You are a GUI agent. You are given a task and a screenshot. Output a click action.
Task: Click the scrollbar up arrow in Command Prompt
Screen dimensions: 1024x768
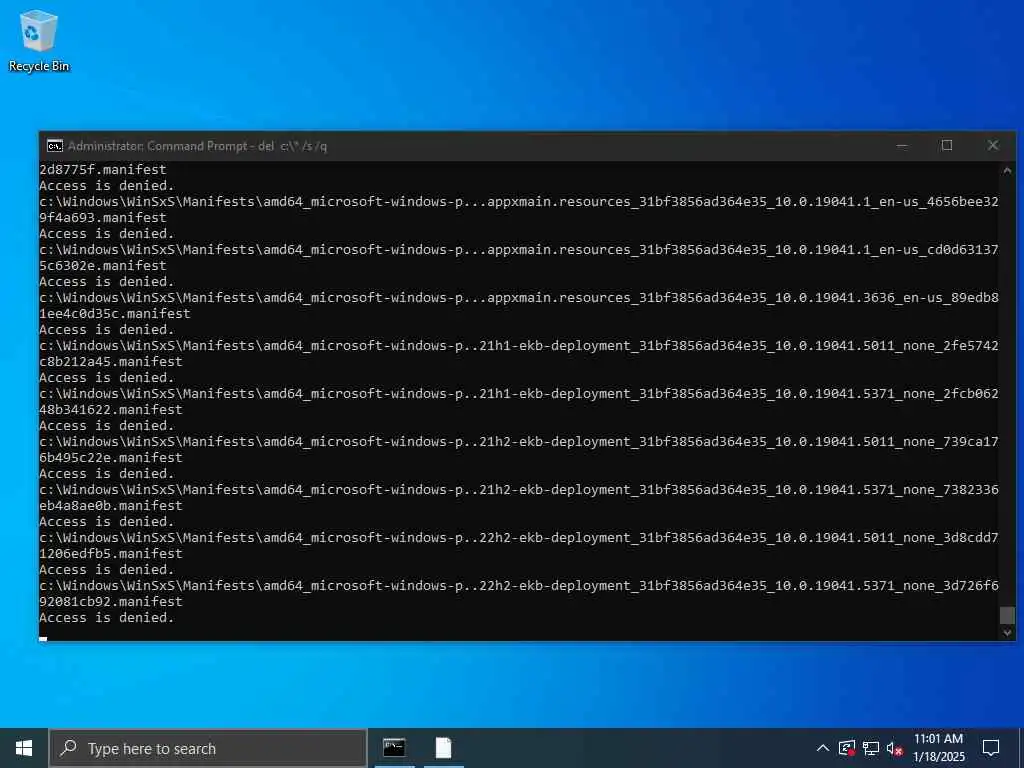coord(1007,170)
